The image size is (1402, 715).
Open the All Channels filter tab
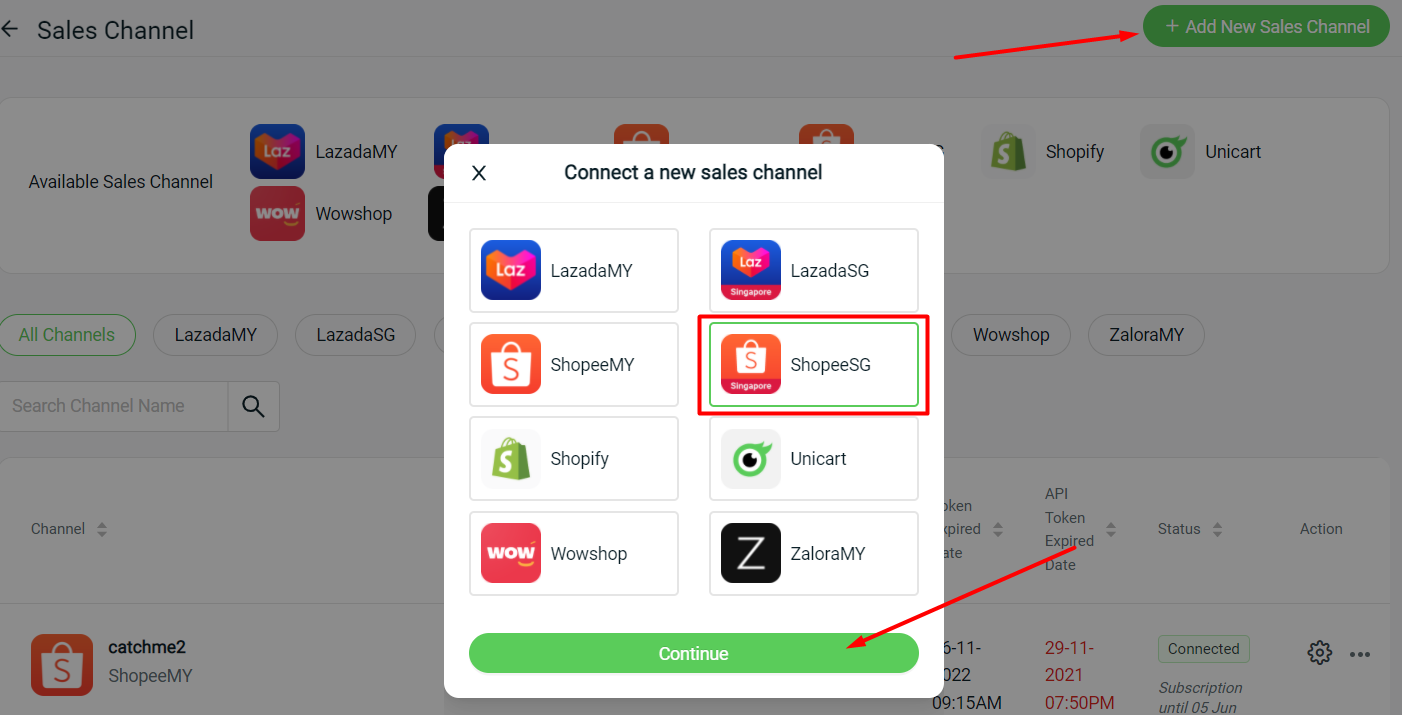[67, 335]
